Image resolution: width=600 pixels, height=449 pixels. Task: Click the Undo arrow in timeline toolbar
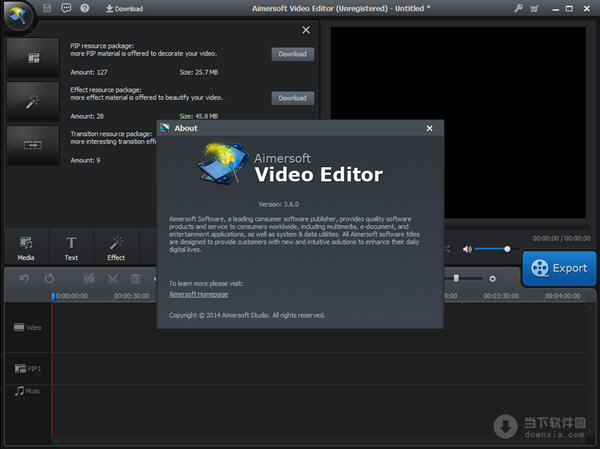(x=24, y=278)
